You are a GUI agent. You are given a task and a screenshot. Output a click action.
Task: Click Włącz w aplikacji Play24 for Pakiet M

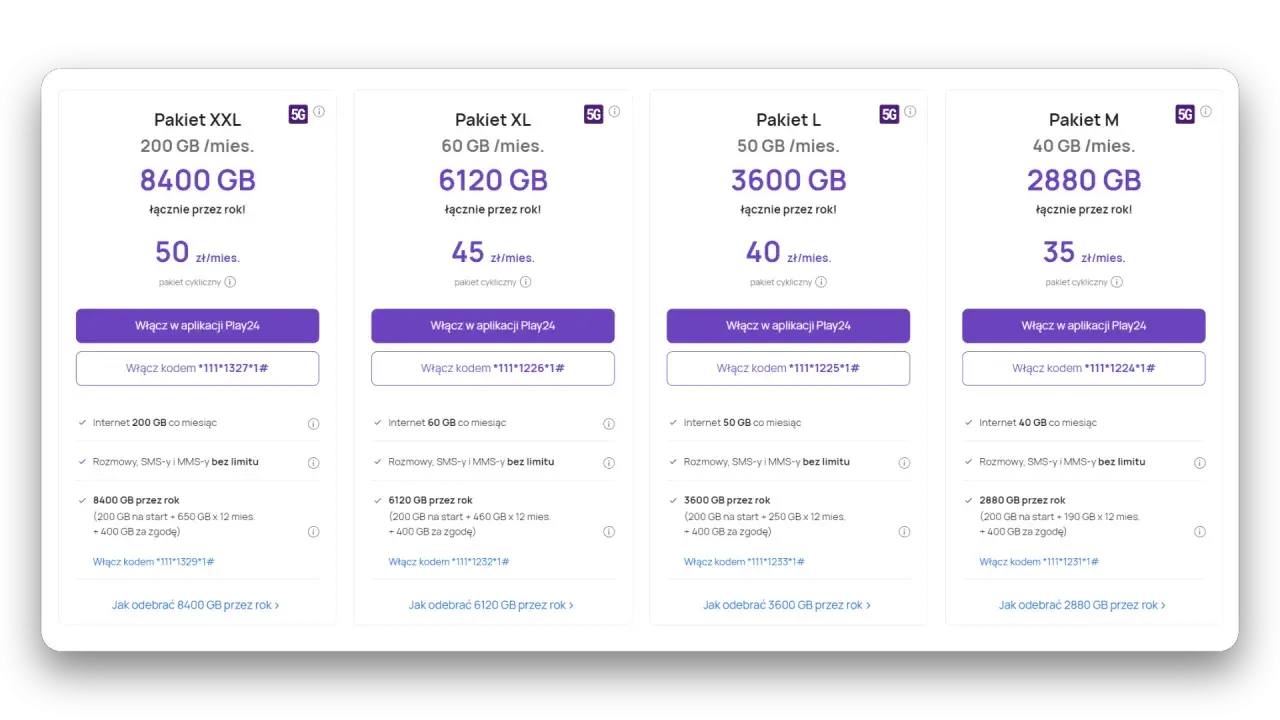click(1084, 326)
